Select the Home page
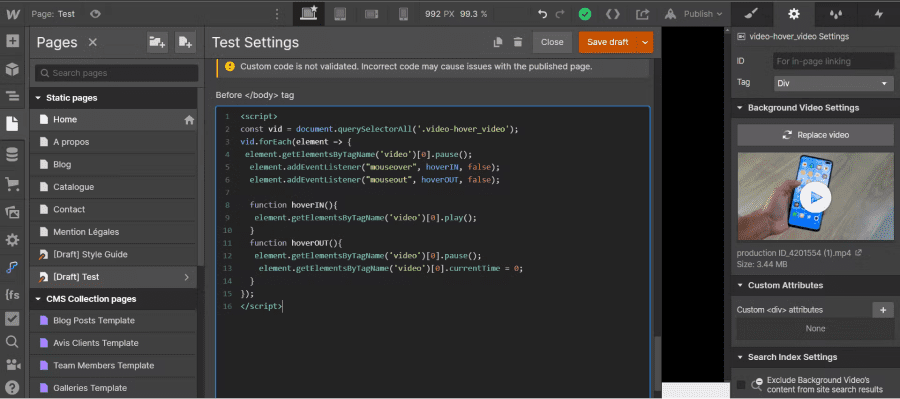Viewport: 900px width, 399px height. [114, 119]
